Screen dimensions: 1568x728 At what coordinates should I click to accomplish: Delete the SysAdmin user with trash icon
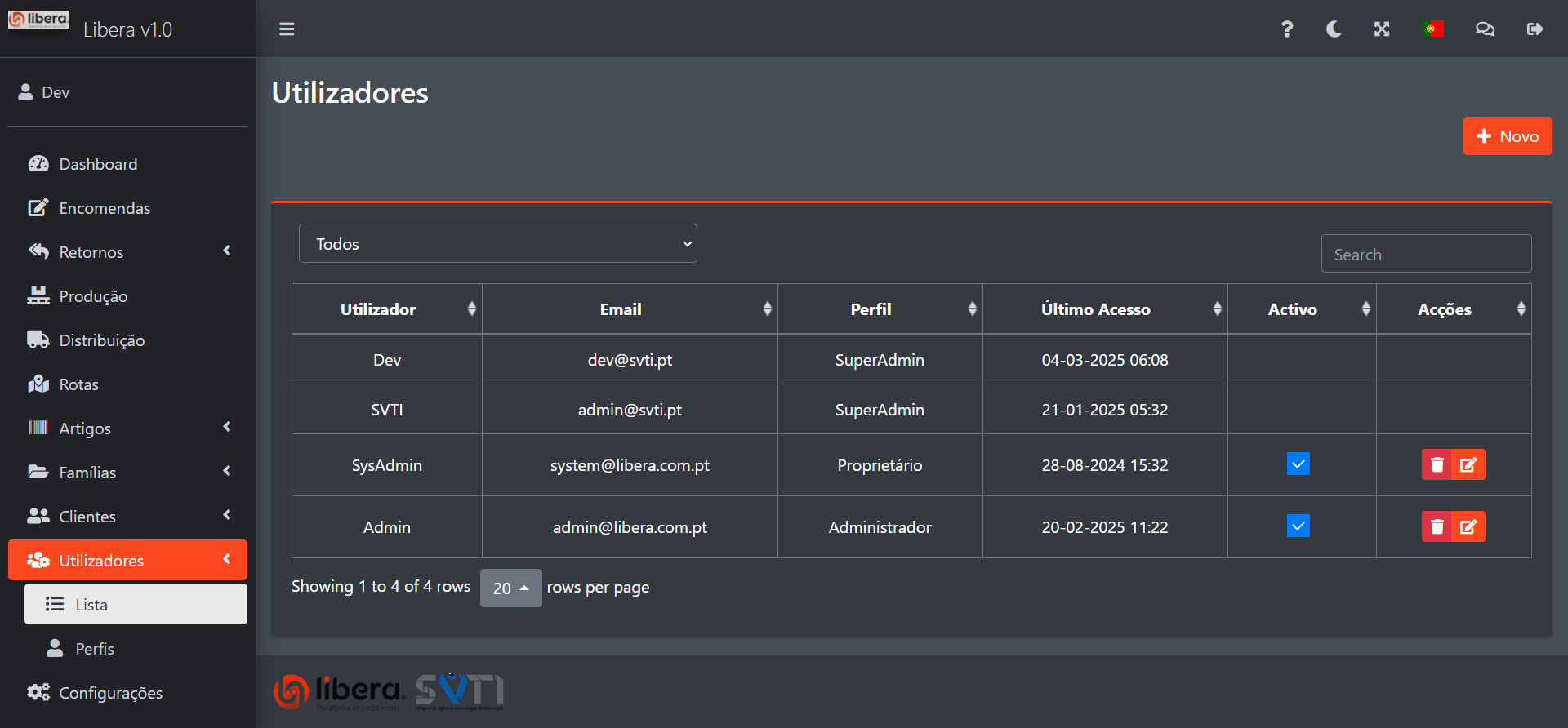click(1437, 465)
